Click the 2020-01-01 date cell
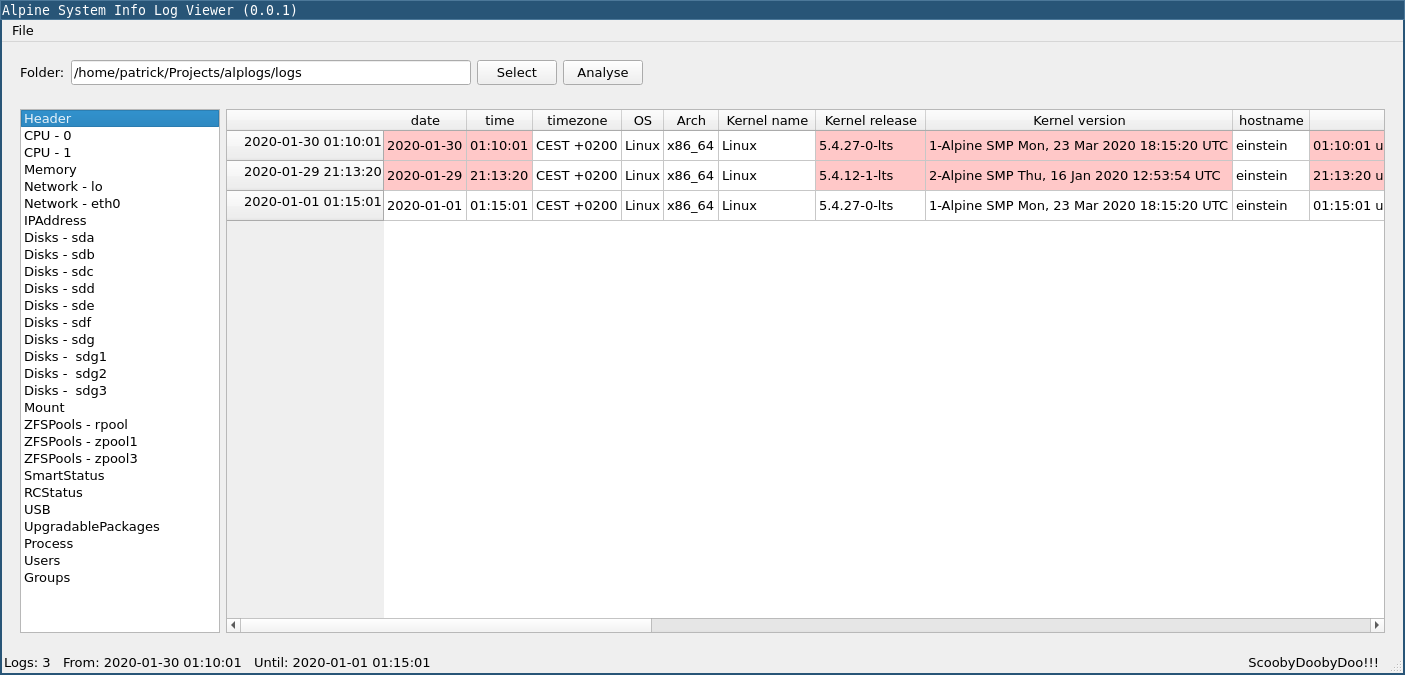This screenshot has width=1405, height=675. (425, 206)
